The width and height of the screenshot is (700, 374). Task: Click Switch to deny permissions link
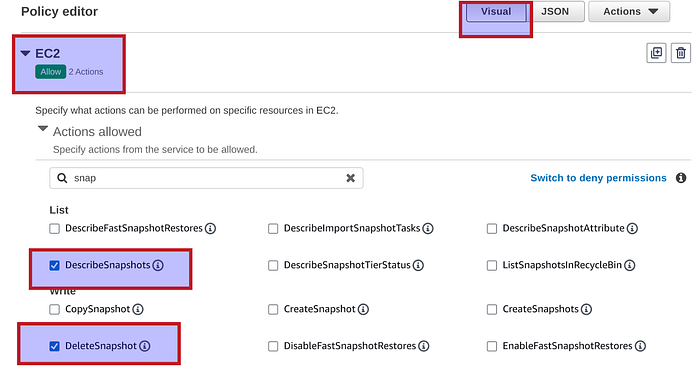pyautogui.click(x=598, y=178)
